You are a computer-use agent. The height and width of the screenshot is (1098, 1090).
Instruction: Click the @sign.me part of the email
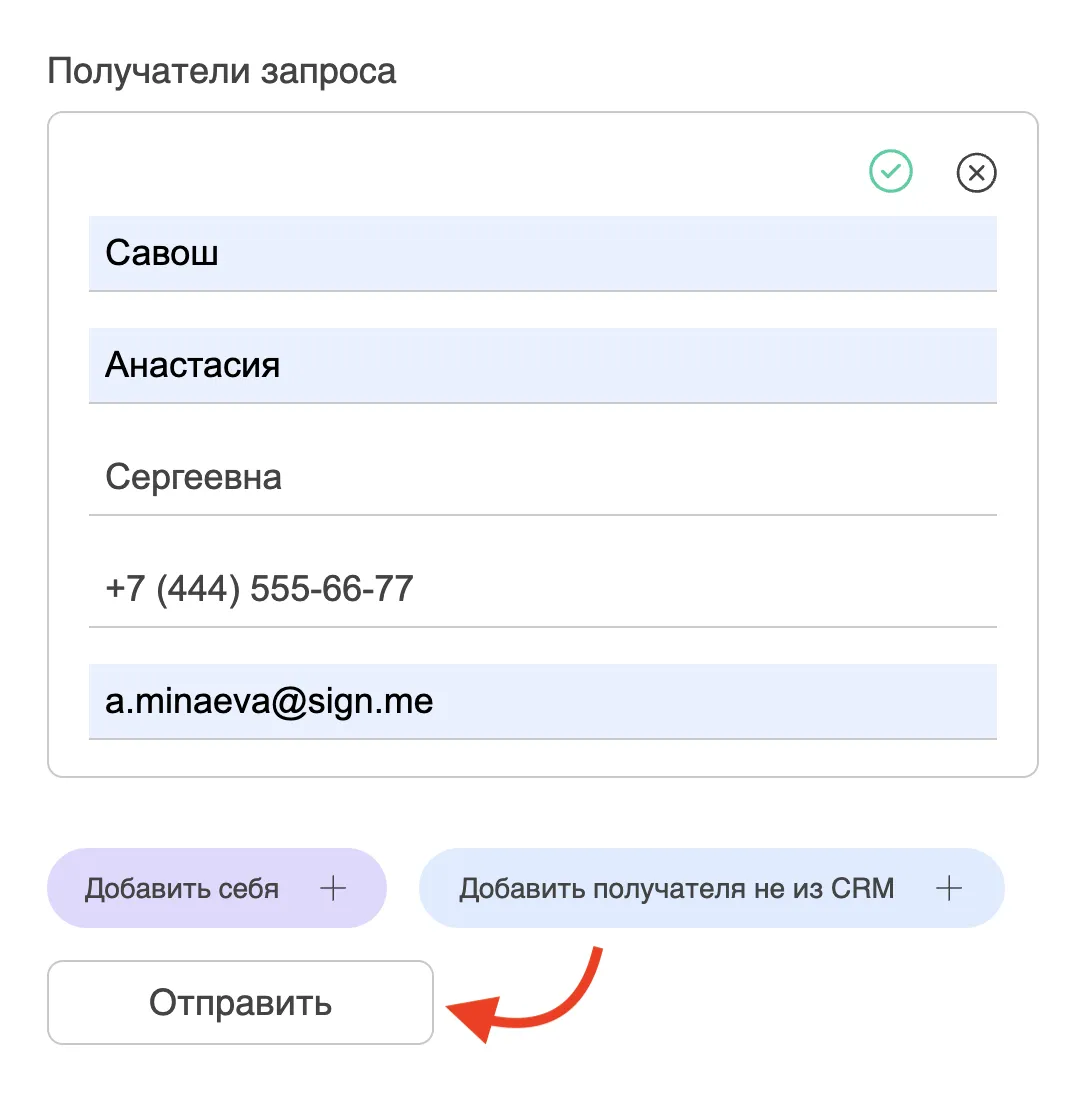tap(352, 702)
